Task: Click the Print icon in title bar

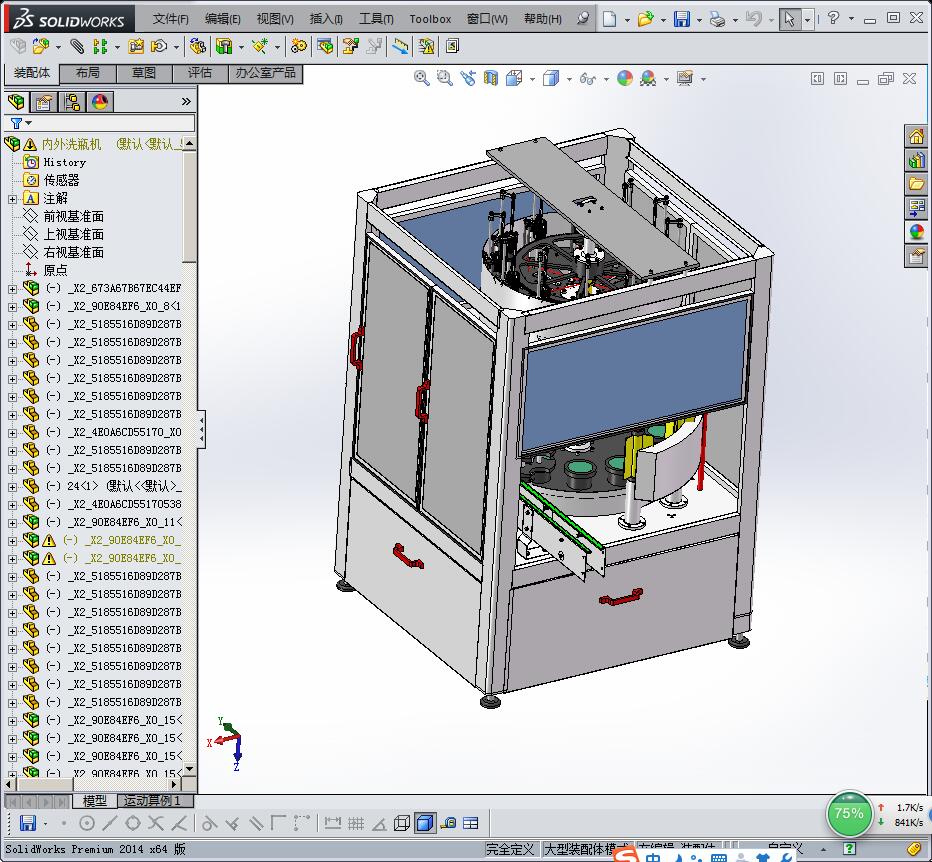Action: click(x=717, y=19)
